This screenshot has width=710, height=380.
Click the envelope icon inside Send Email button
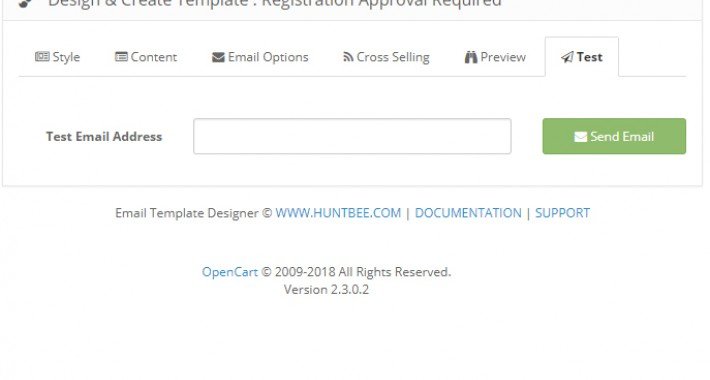point(580,137)
